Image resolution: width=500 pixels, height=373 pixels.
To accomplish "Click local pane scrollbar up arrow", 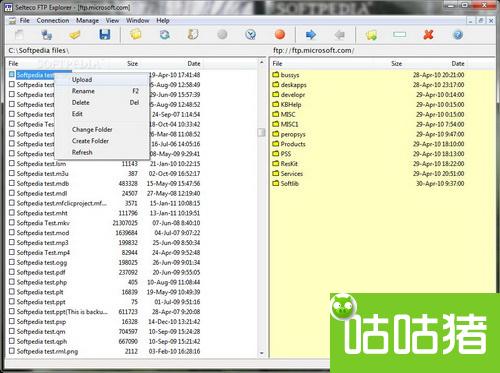I will coord(262,62).
